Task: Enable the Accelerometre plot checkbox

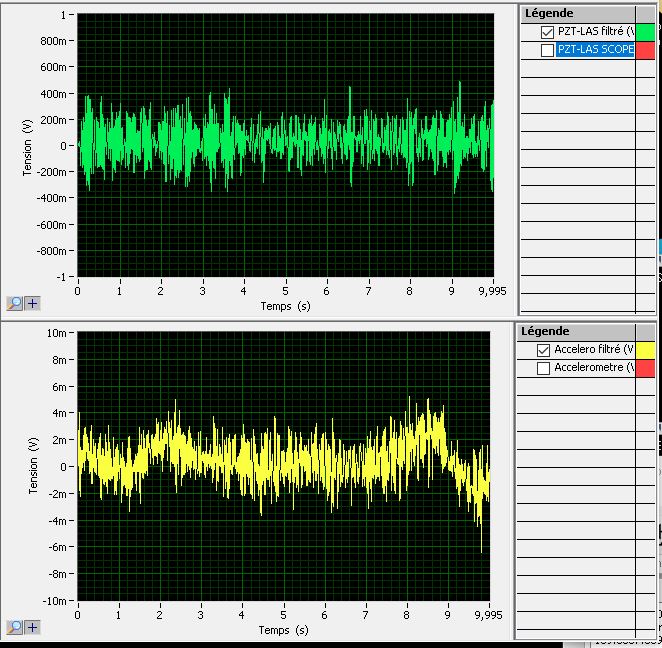Action: [x=544, y=368]
